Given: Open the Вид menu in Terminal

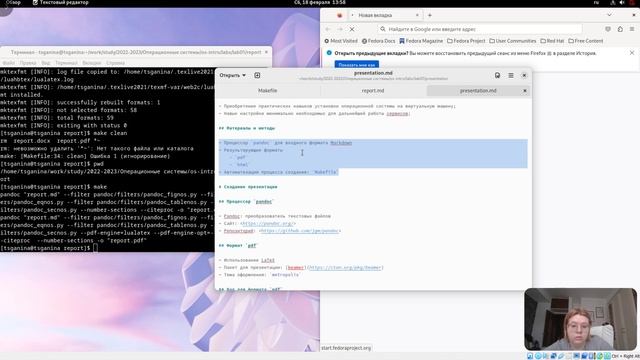Looking at the screenshot, I should tap(46, 63).
